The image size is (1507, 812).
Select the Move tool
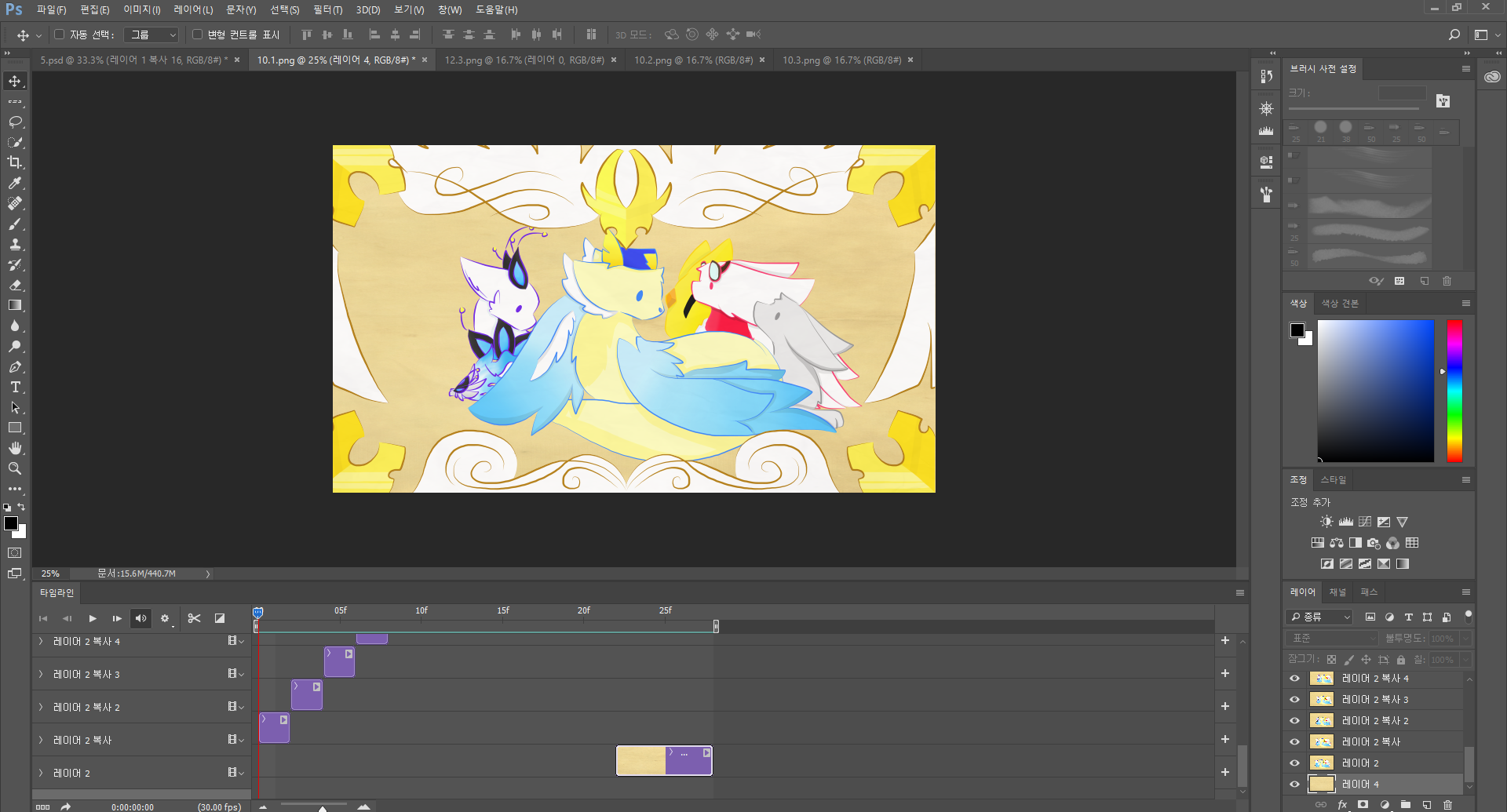tap(15, 81)
